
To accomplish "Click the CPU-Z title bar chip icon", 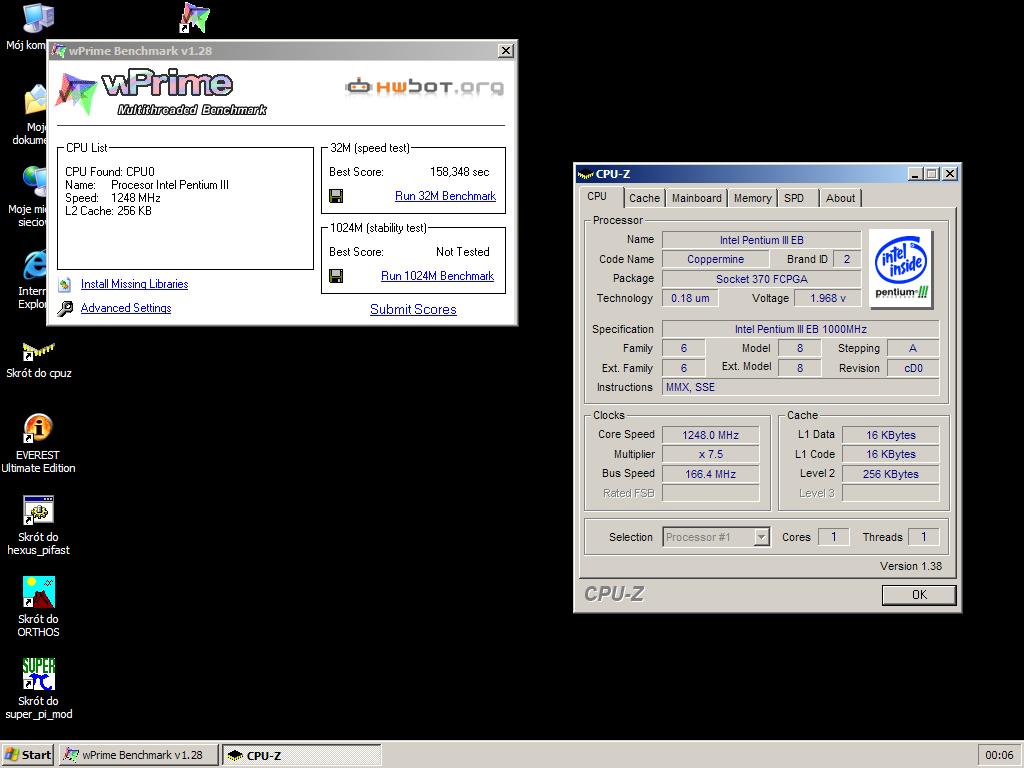I will point(585,174).
